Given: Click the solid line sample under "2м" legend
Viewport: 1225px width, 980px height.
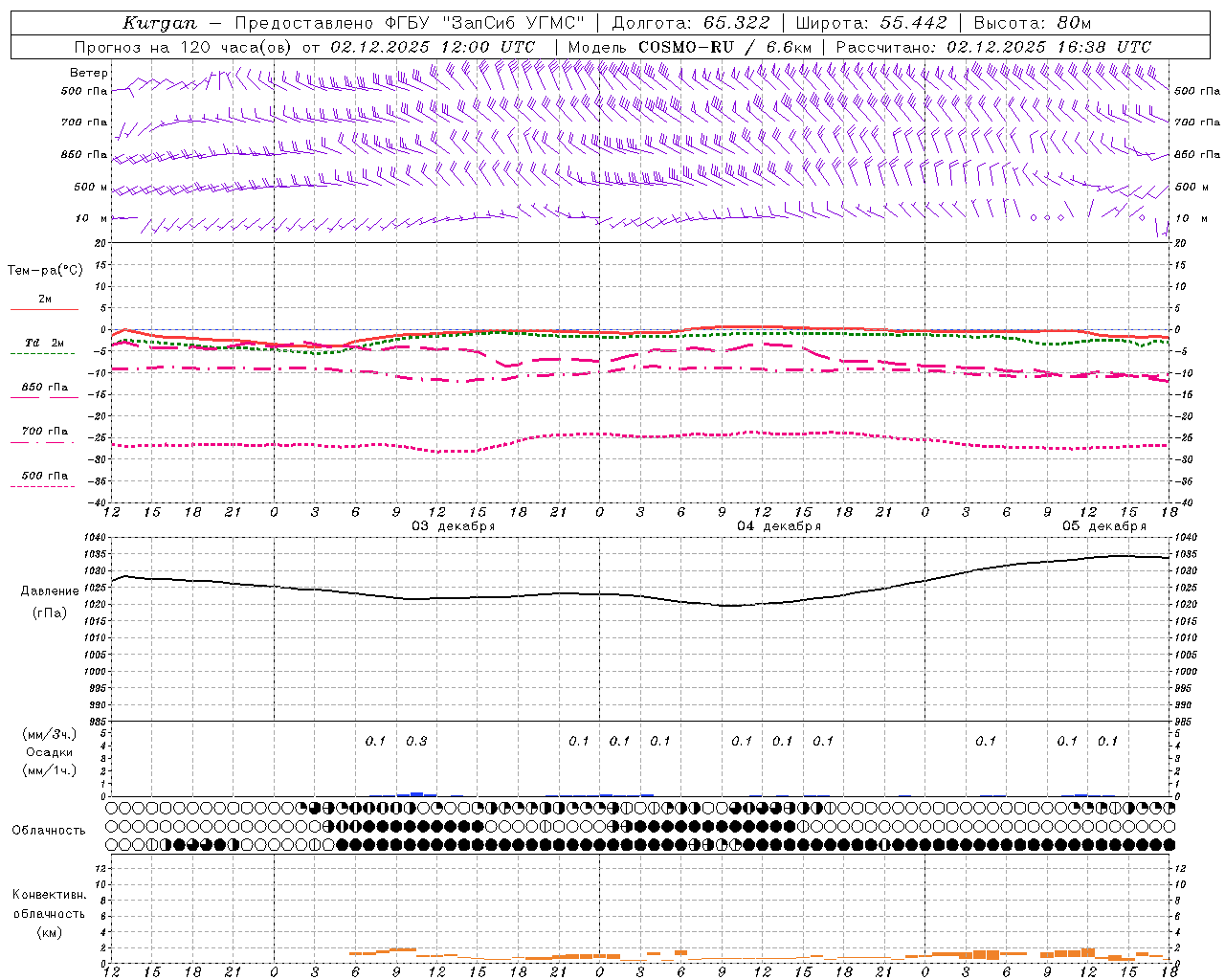Looking at the screenshot, I should [44, 309].
